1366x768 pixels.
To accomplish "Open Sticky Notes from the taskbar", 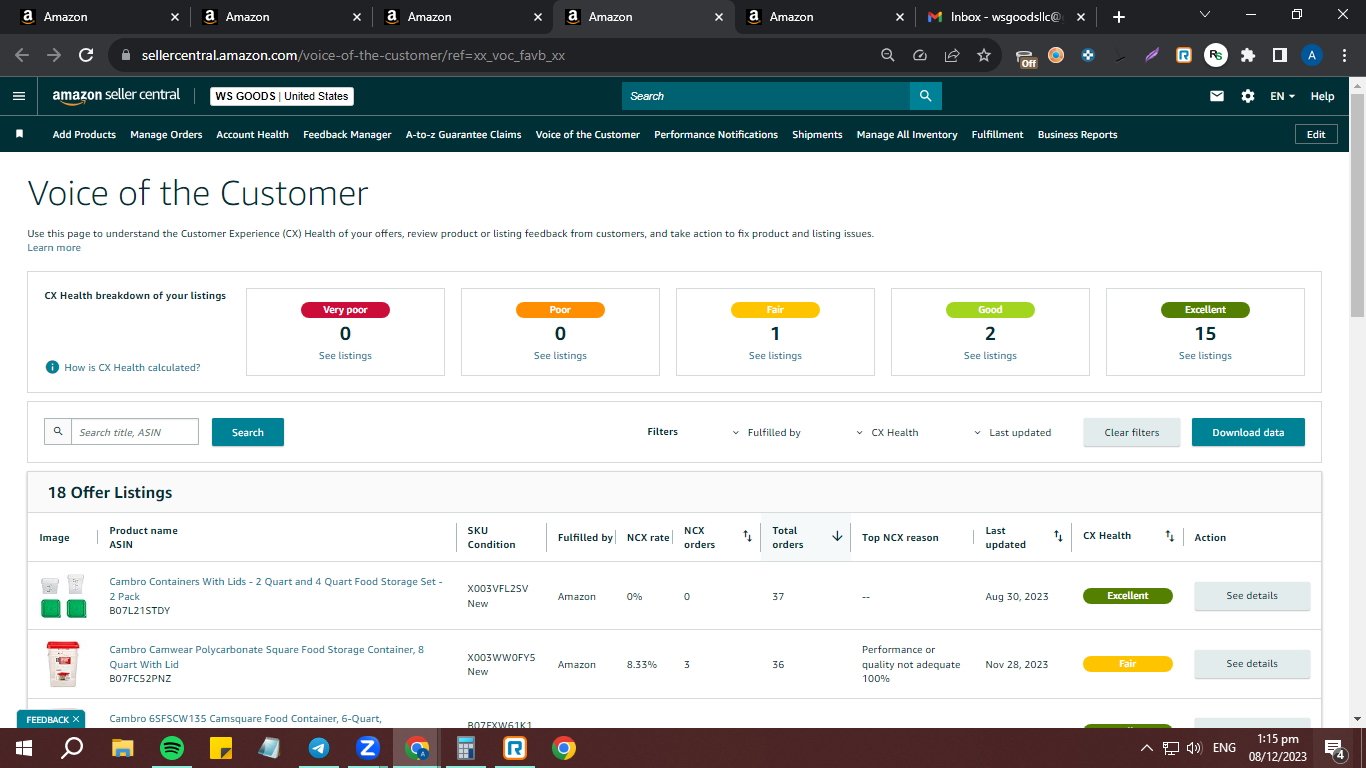I will tap(221, 747).
